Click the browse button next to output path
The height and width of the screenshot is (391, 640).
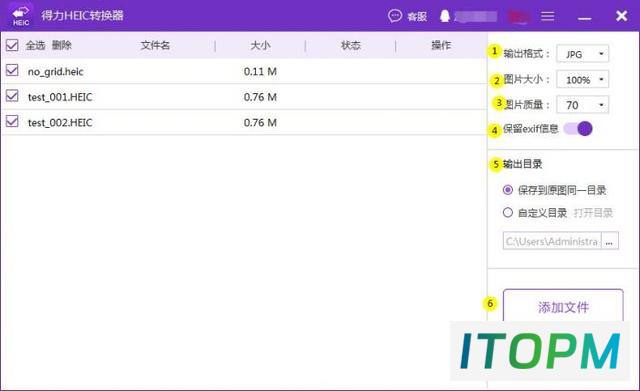(610, 241)
